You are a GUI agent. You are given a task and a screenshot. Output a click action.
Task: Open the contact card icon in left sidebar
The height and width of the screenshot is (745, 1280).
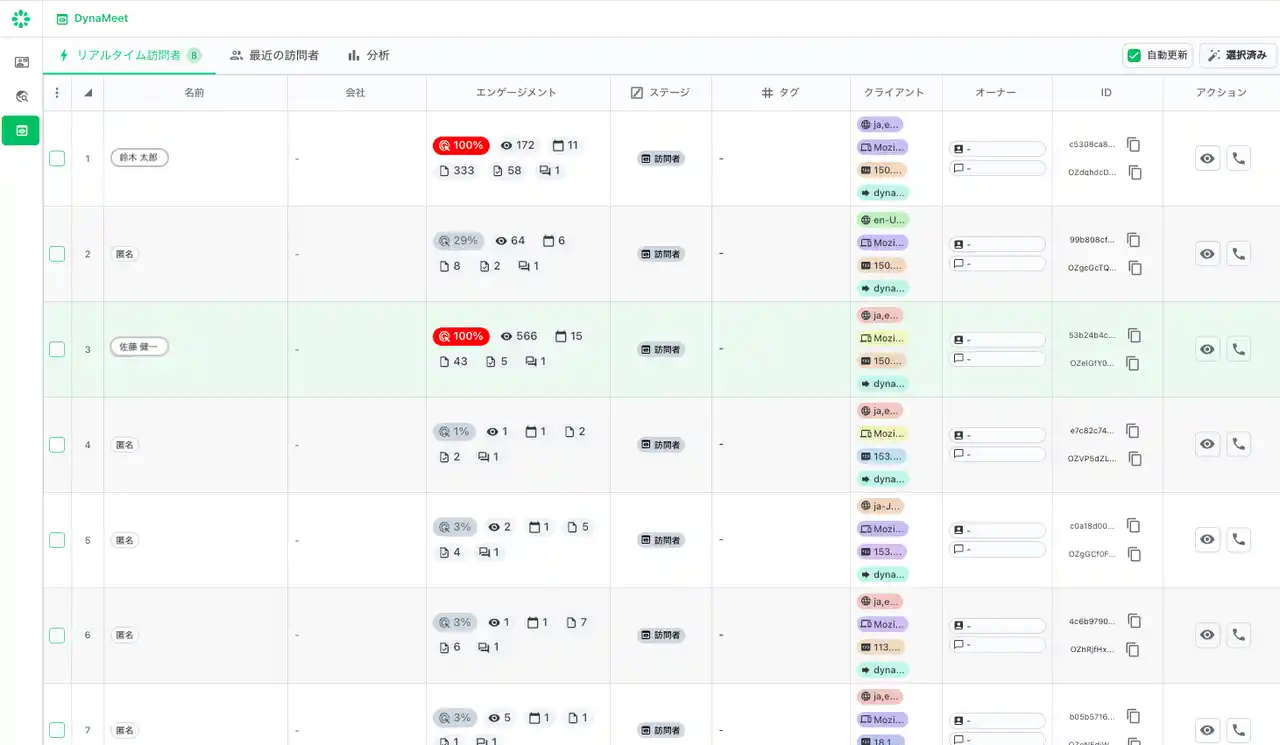[21, 62]
